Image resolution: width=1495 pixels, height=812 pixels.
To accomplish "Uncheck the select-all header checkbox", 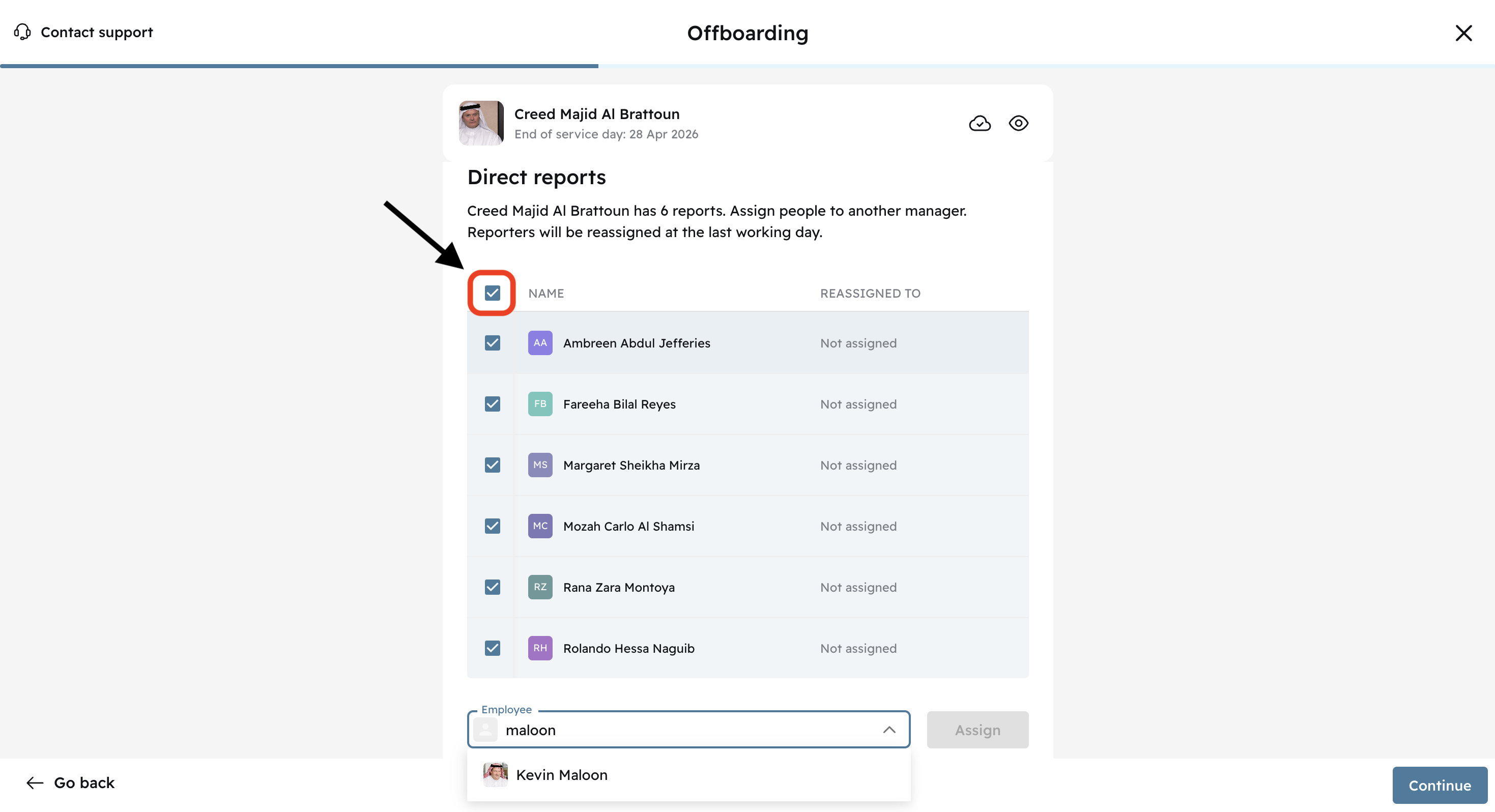I will tap(492, 293).
